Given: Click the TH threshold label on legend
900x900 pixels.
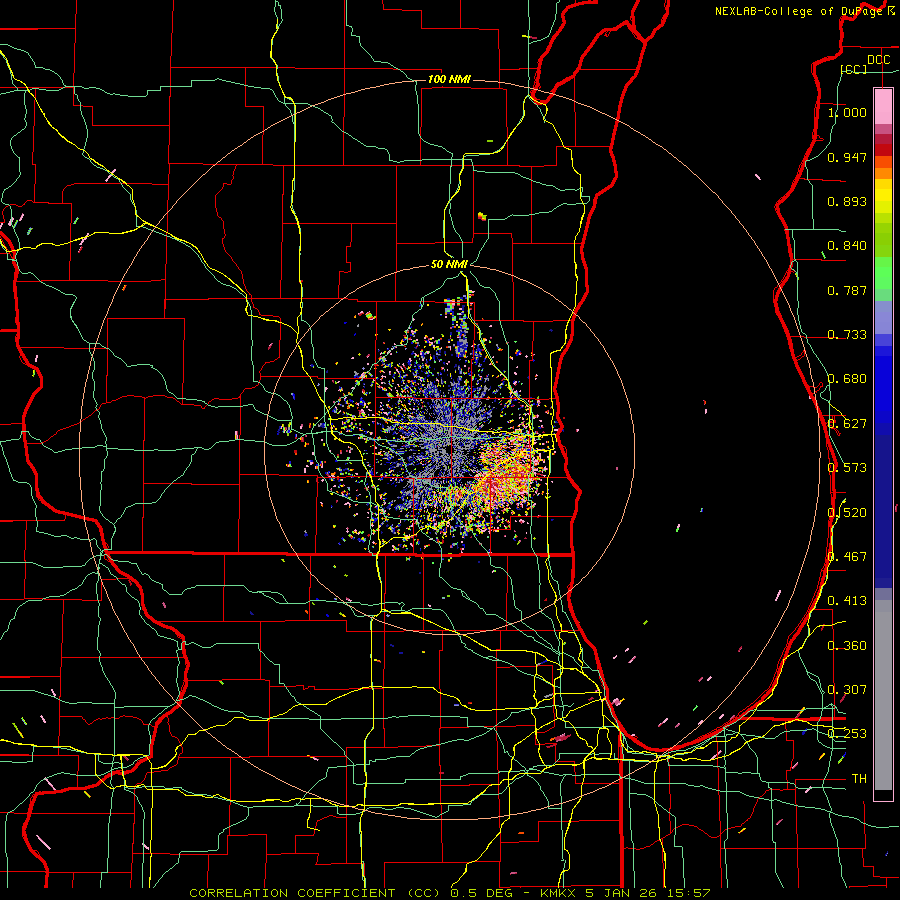Looking at the screenshot, I should 859,779.
